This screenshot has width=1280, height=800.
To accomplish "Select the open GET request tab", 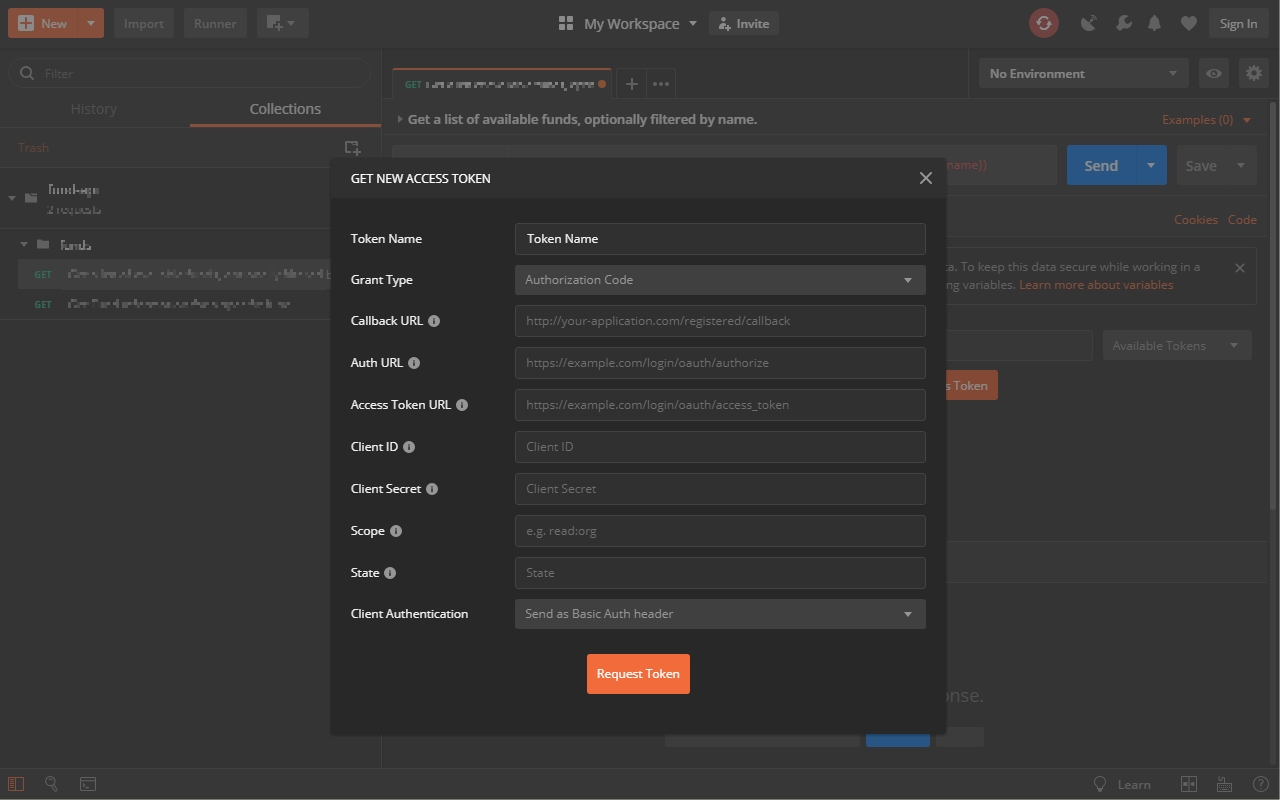I will pyautogui.click(x=502, y=84).
